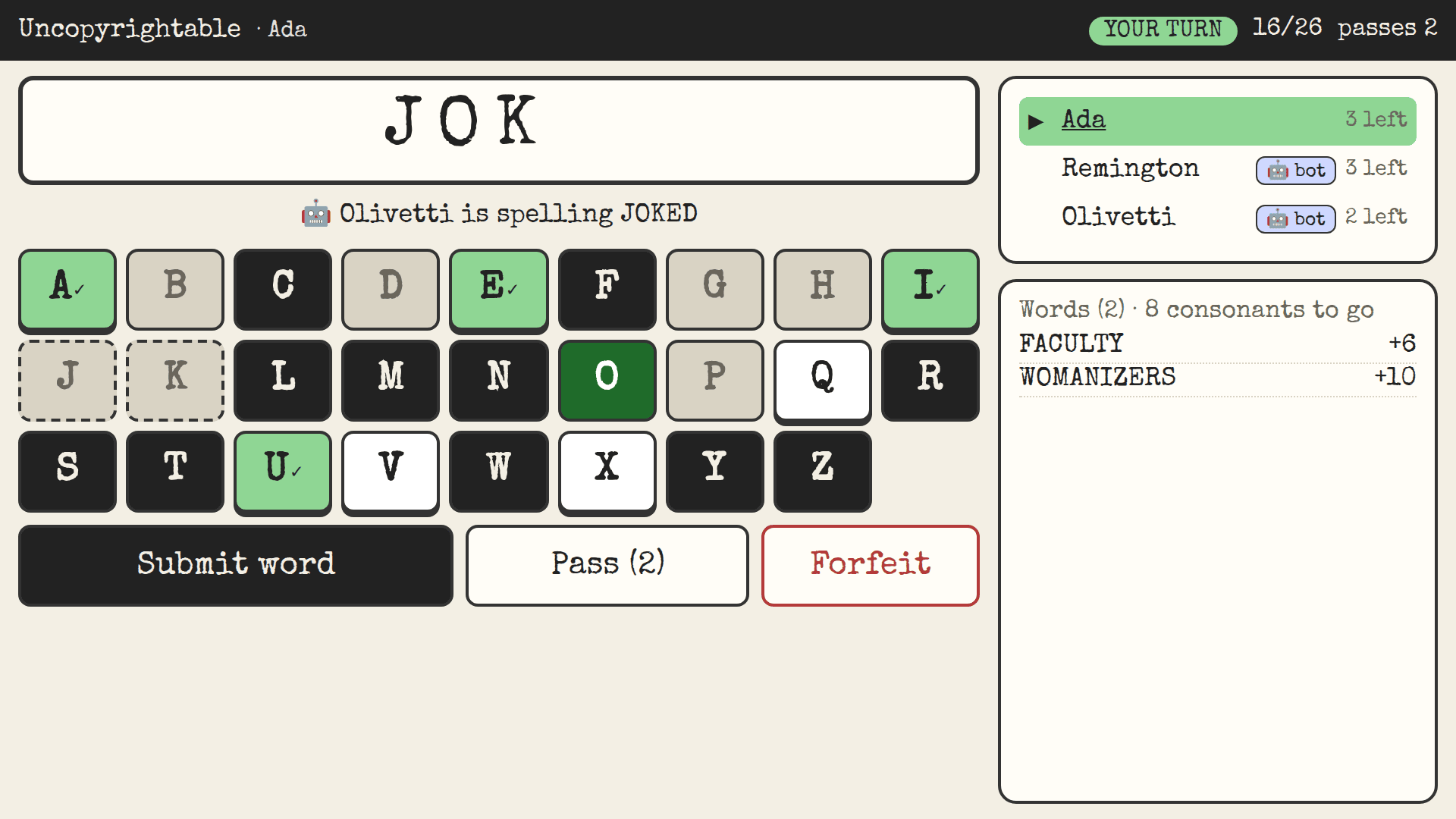This screenshot has height=819, width=1456.
Task: Select the checked letter E tile
Action: 499,290
